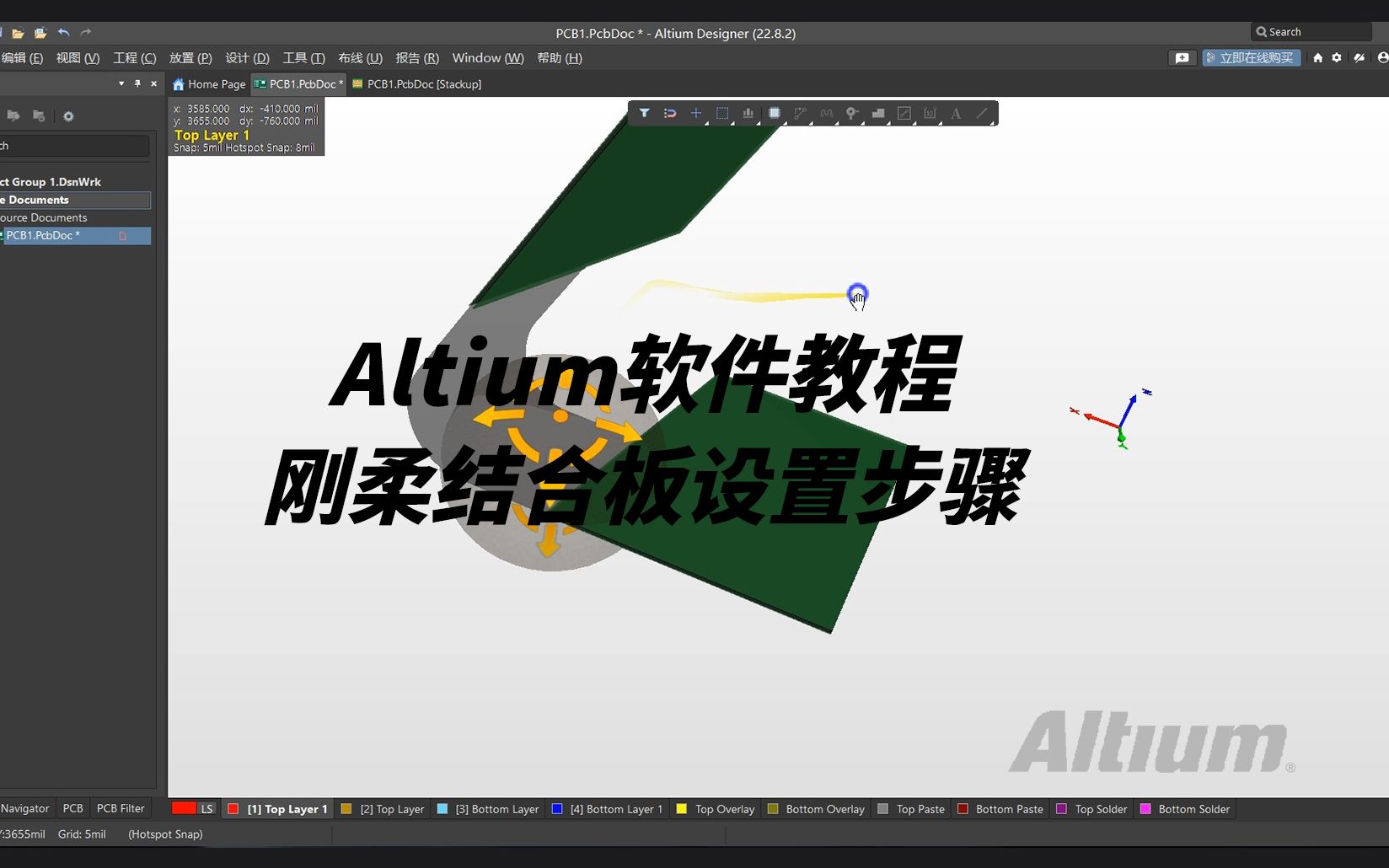Select the Bottom Overlay layer tab
This screenshot has height=868, width=1389.
[816, 809]
